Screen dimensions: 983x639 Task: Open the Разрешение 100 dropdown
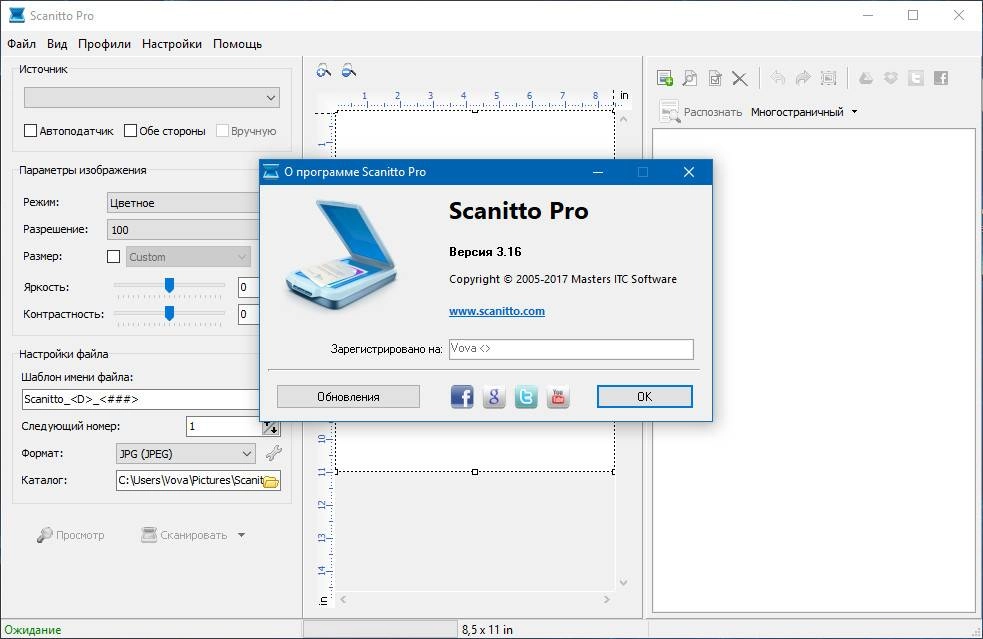click(183, 230)
